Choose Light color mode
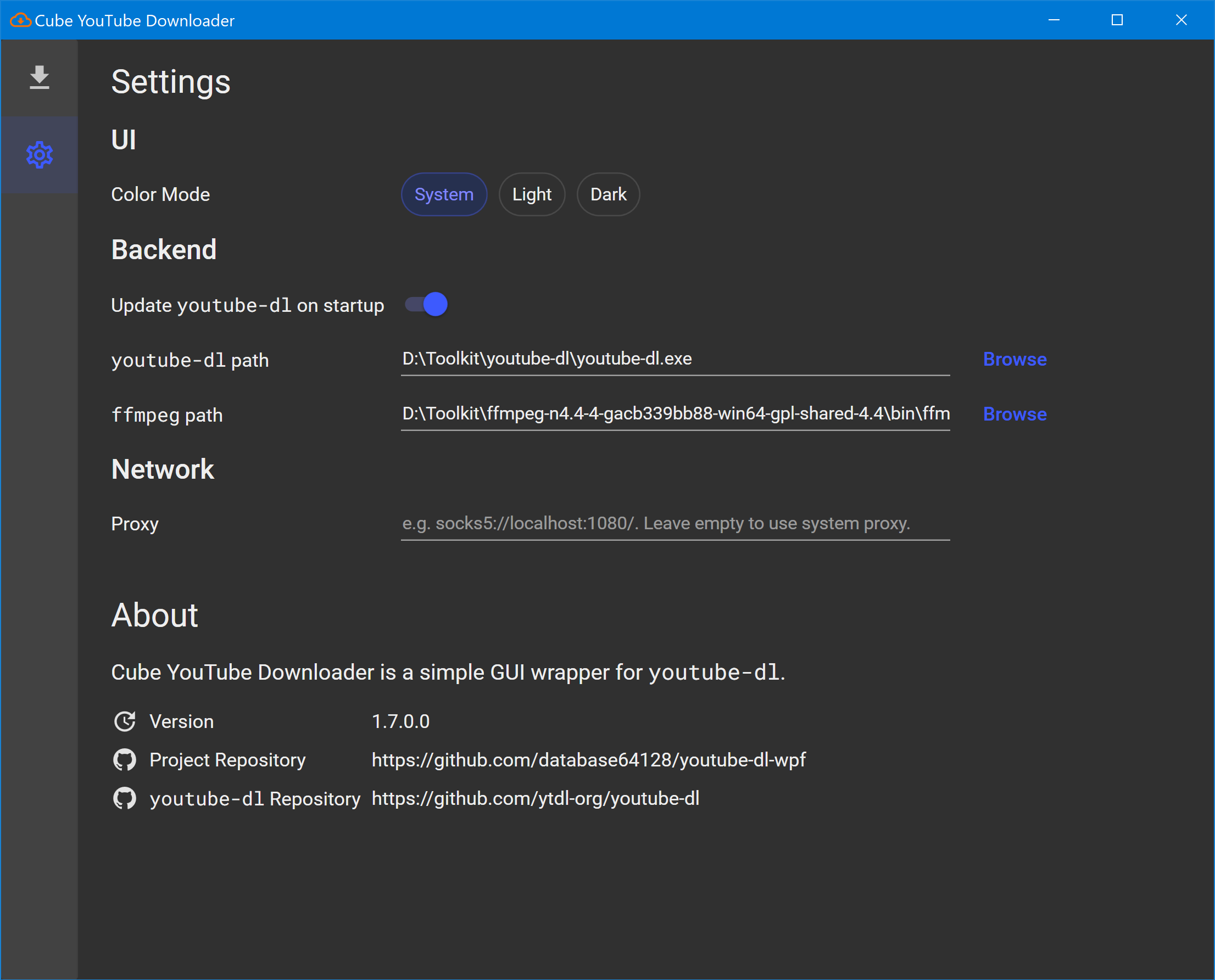The height and width of the screenshot is (980, 1215). click(532, 194)
